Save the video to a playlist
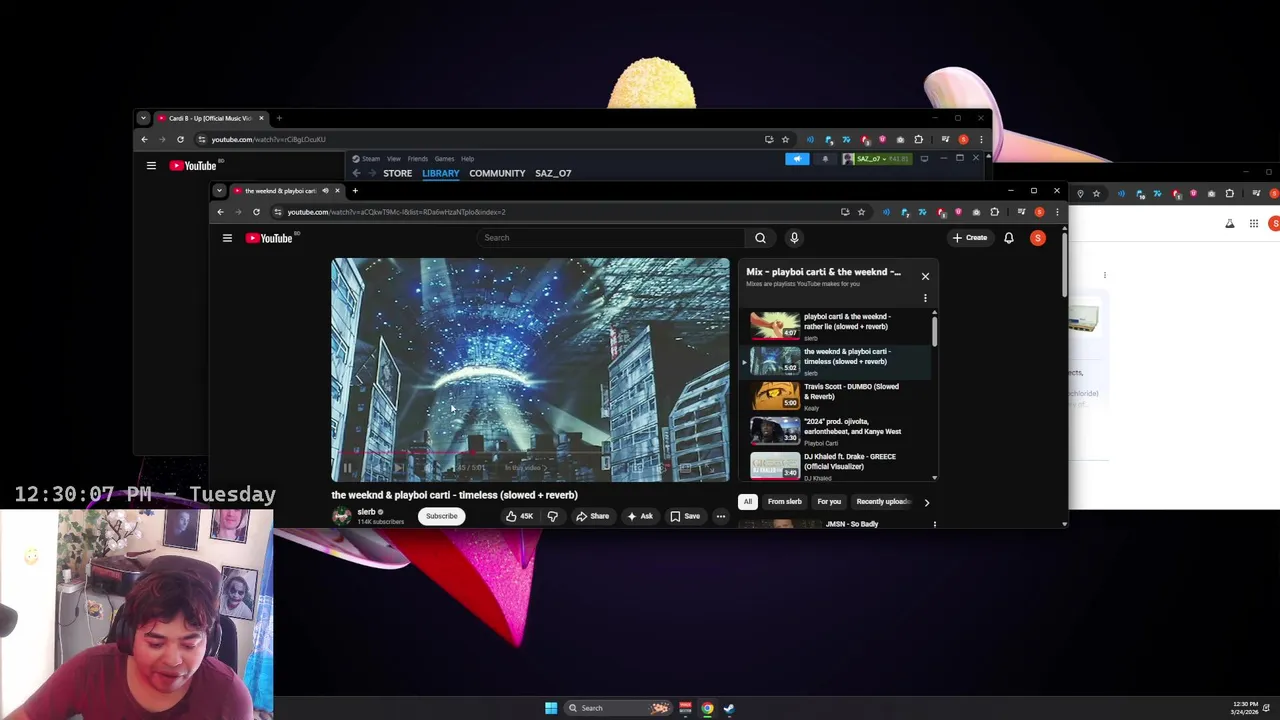 (x=685, y=516)
